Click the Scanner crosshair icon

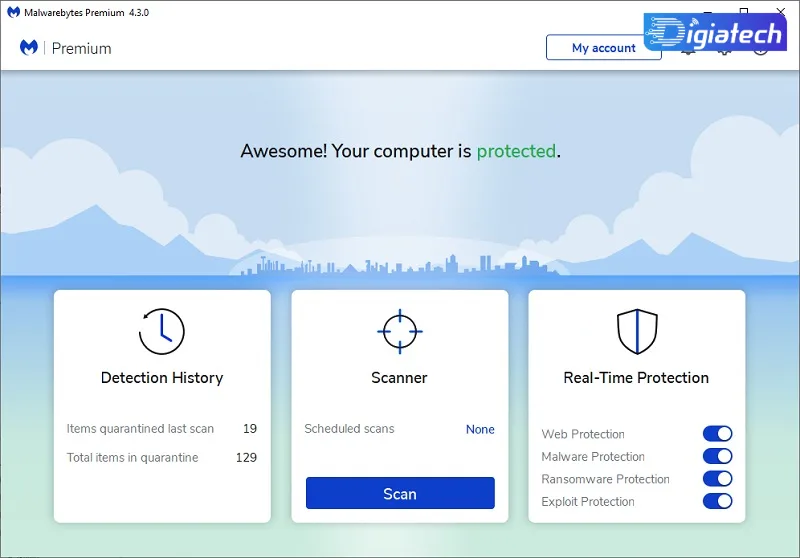pos(399,332)
